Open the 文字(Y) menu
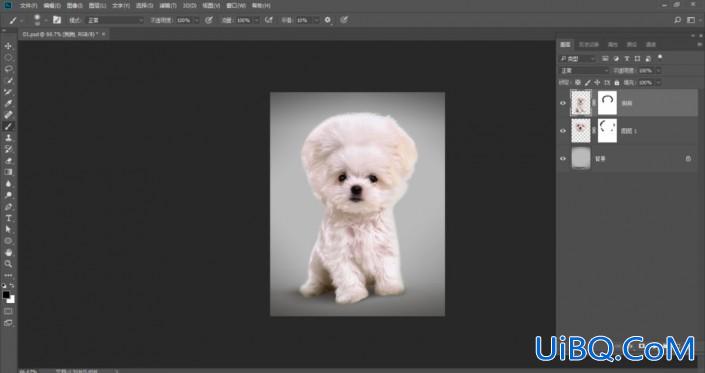The width and height of the screenshot is (705, 373). pos(121,5)
